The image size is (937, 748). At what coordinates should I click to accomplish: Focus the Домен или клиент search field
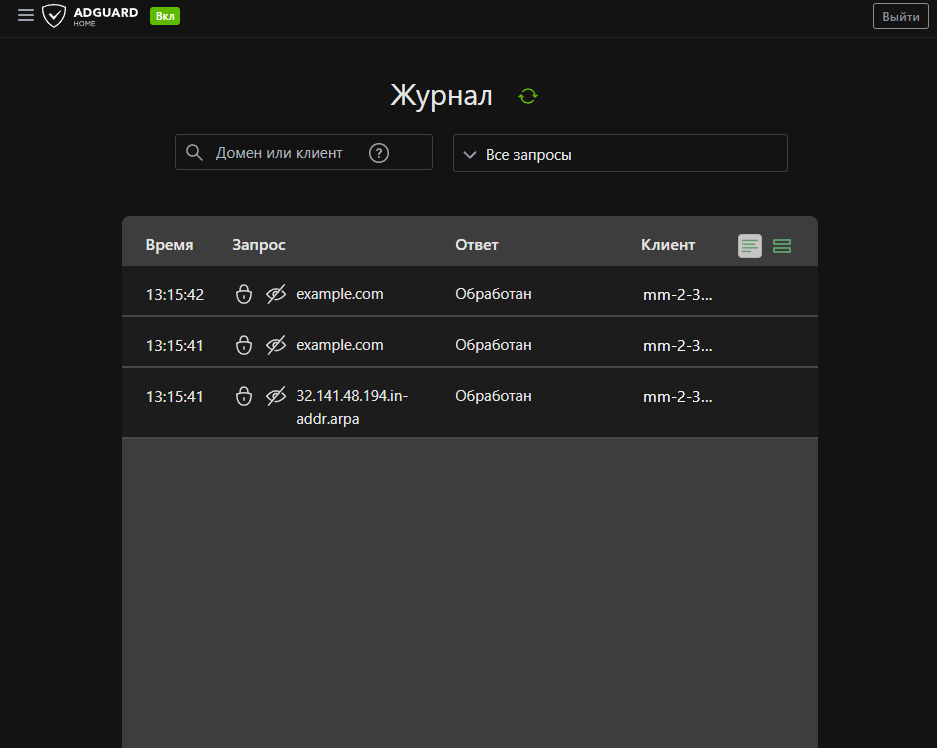point(304,152)
